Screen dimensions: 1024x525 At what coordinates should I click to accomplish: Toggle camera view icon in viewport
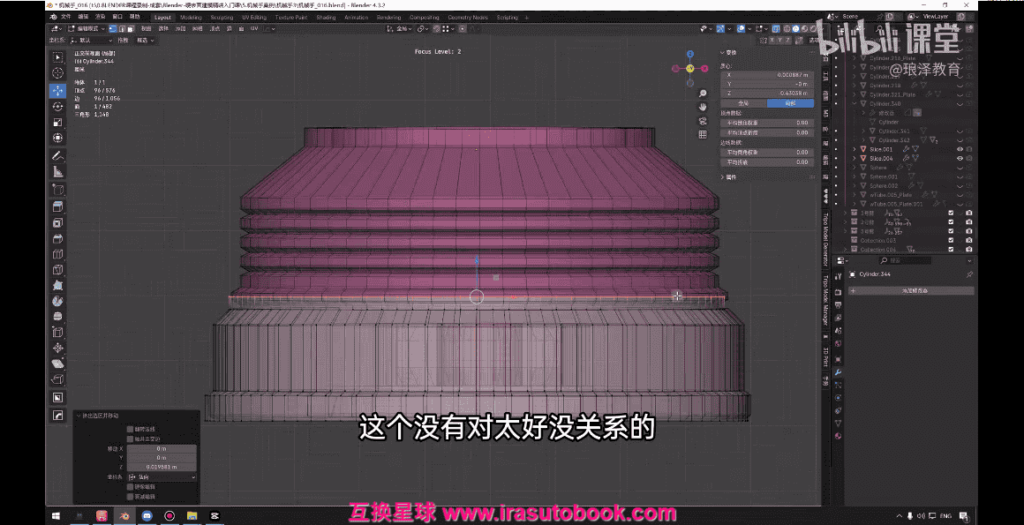[703, 120]
